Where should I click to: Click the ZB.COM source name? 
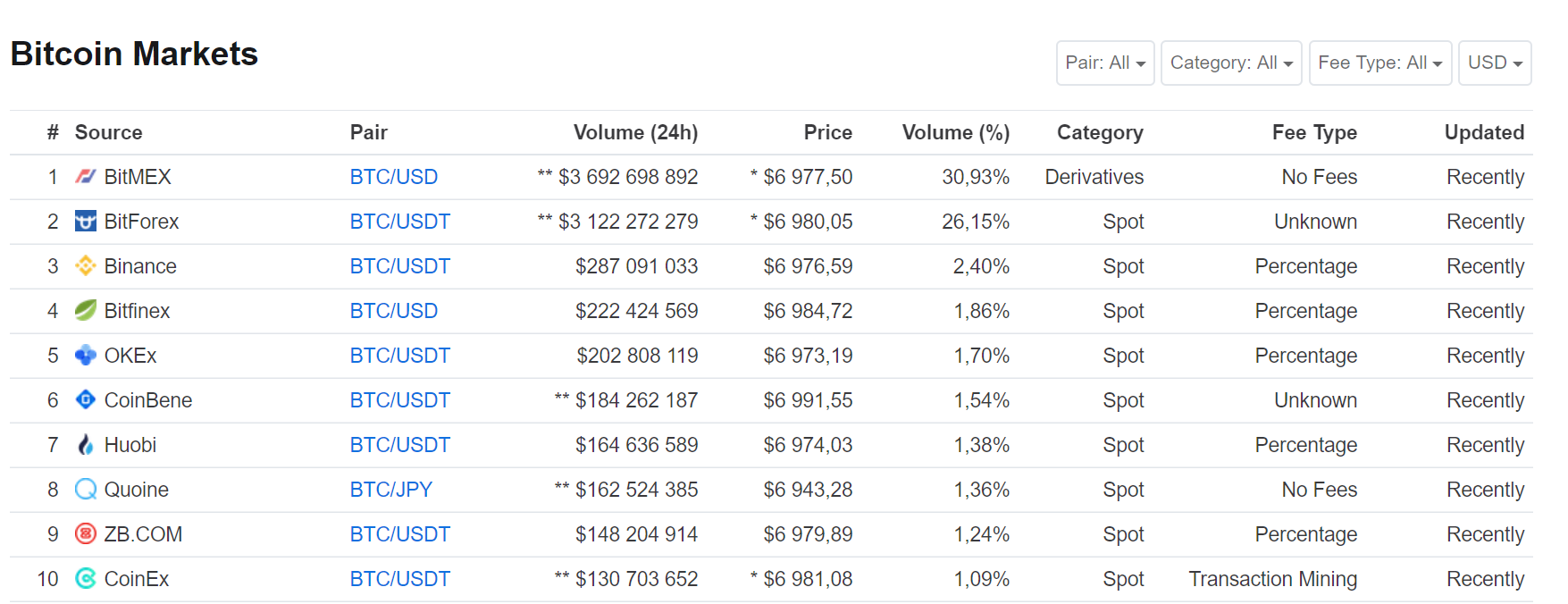coord(143,534)
